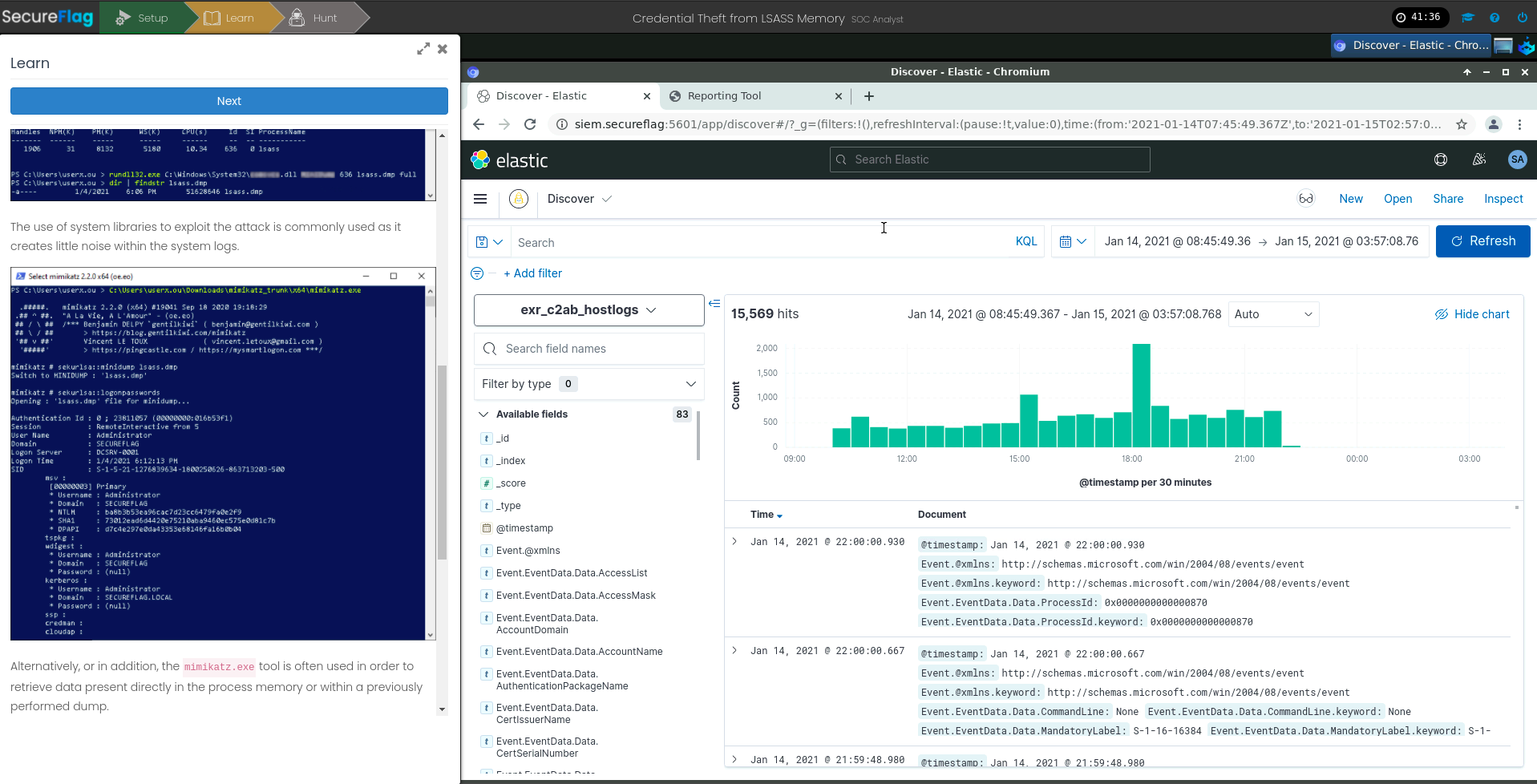Viewport: 1537px width, 784px height.
Task: Toggle the KQL query language switch
Action: point(1025,241)
